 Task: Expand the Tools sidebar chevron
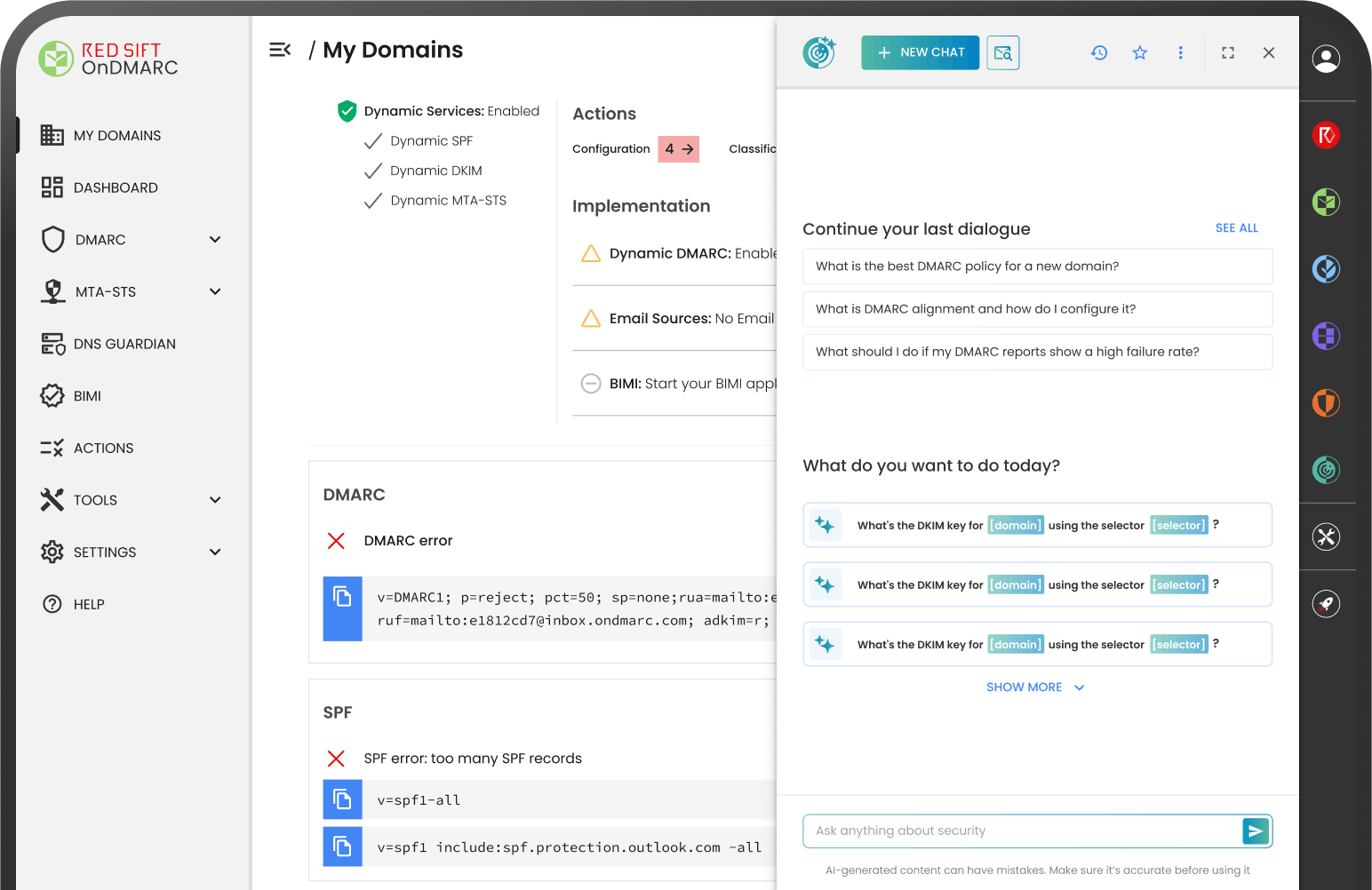(215, 500)
